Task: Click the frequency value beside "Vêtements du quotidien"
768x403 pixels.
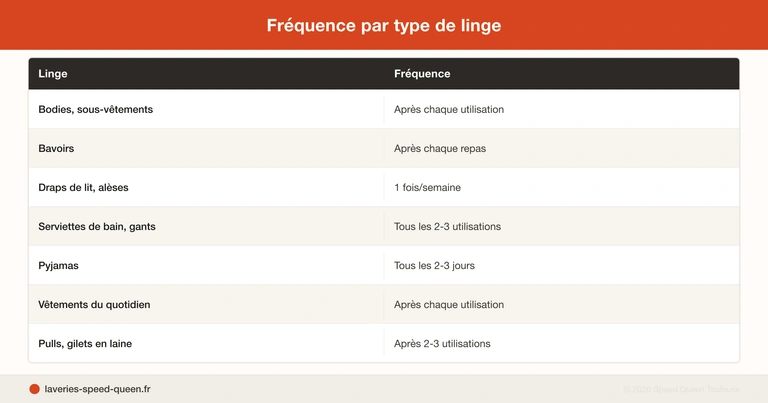Action: tap(449, 304)
